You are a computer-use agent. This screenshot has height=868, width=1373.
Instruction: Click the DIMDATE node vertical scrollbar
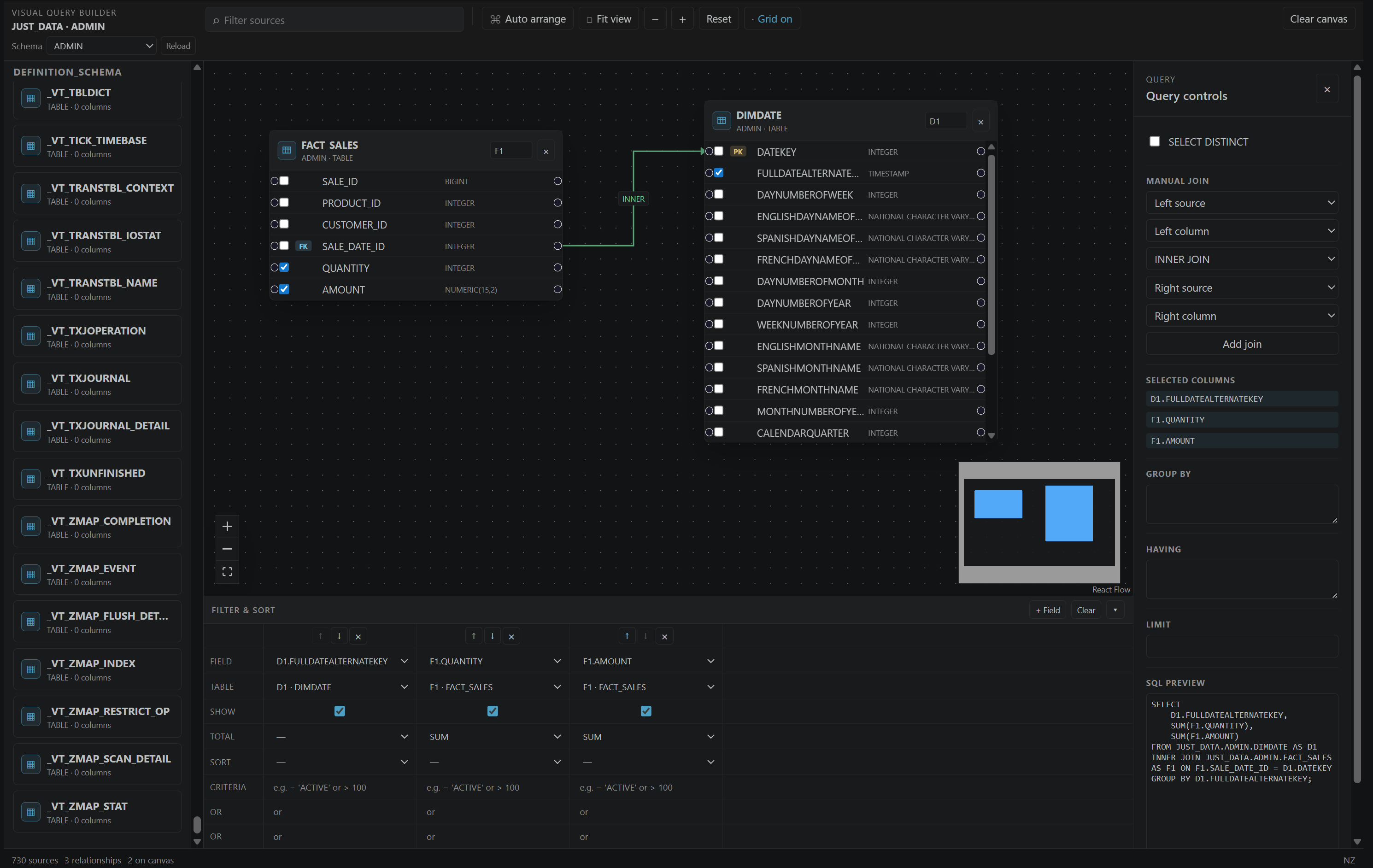click(x=991, y=254)
